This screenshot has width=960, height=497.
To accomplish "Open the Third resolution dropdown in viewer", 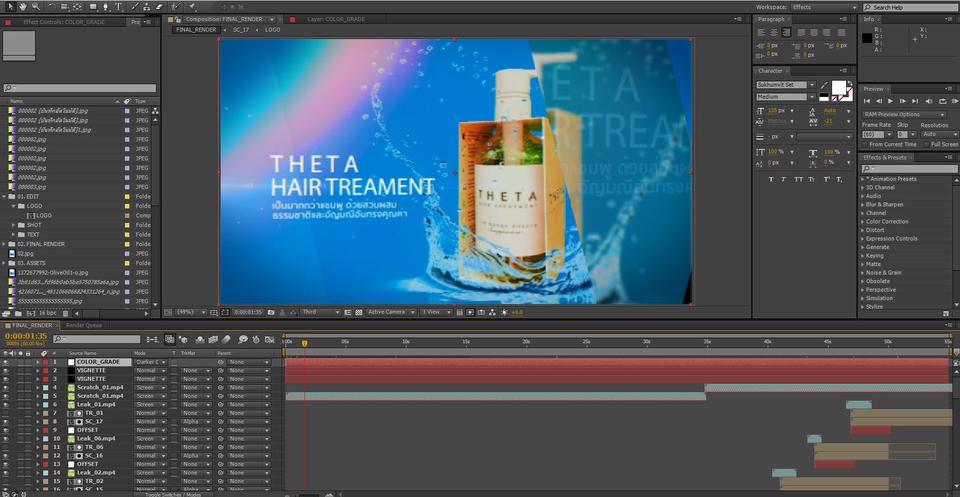I will click(320, 312).
